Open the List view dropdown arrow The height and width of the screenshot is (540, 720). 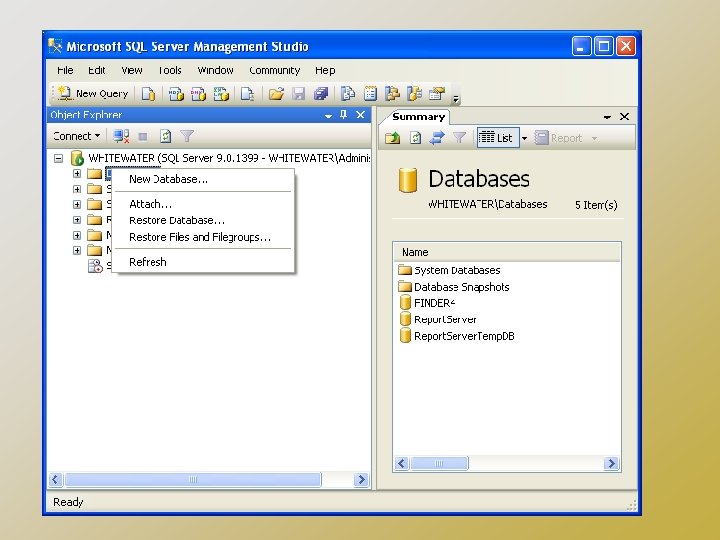point(524,138)
